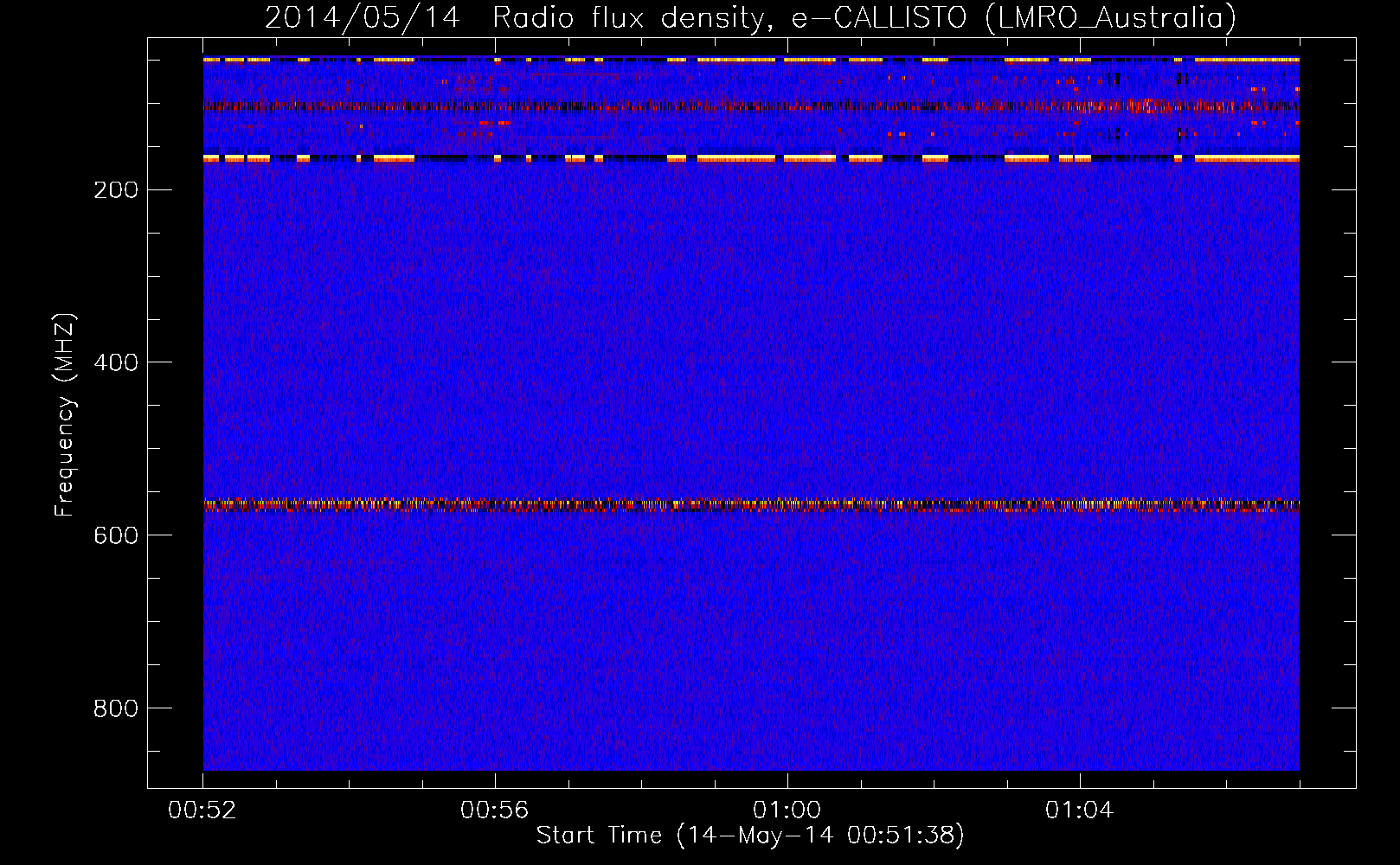The height and width of the screenshot is (865, 1400).
Task: Click the plot title "Radio flux density, e-CALLISTO (LMRO_Australia)"
Action: [x=864, y=17]
